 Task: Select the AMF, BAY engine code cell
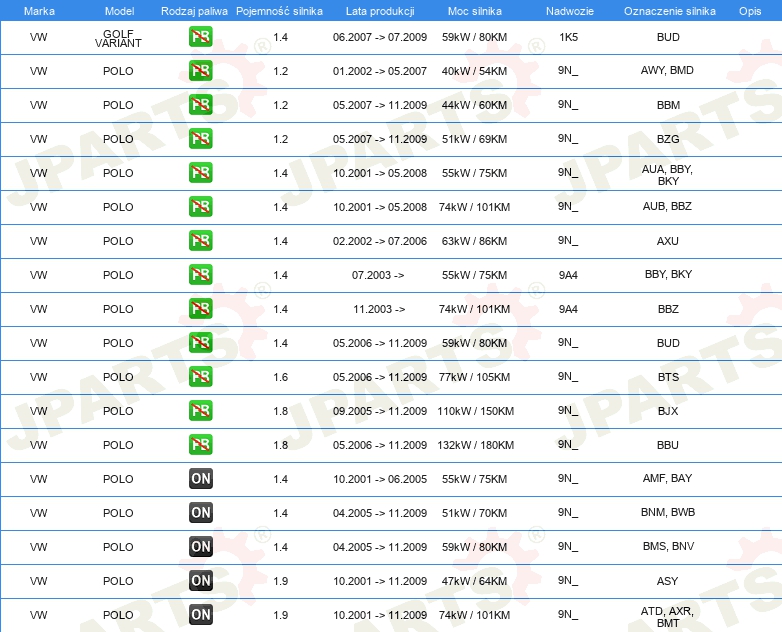667,478
